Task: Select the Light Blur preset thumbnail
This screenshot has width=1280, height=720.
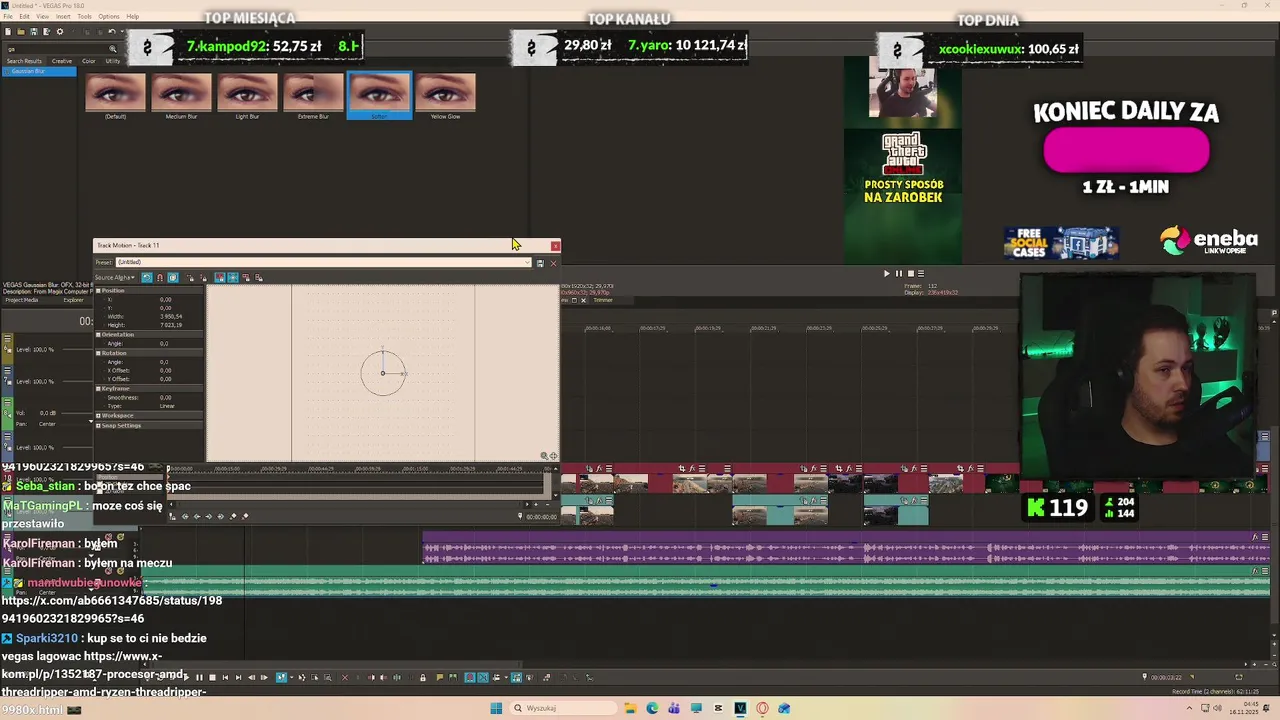Action: pyautogui.click(x=247, y=96)
